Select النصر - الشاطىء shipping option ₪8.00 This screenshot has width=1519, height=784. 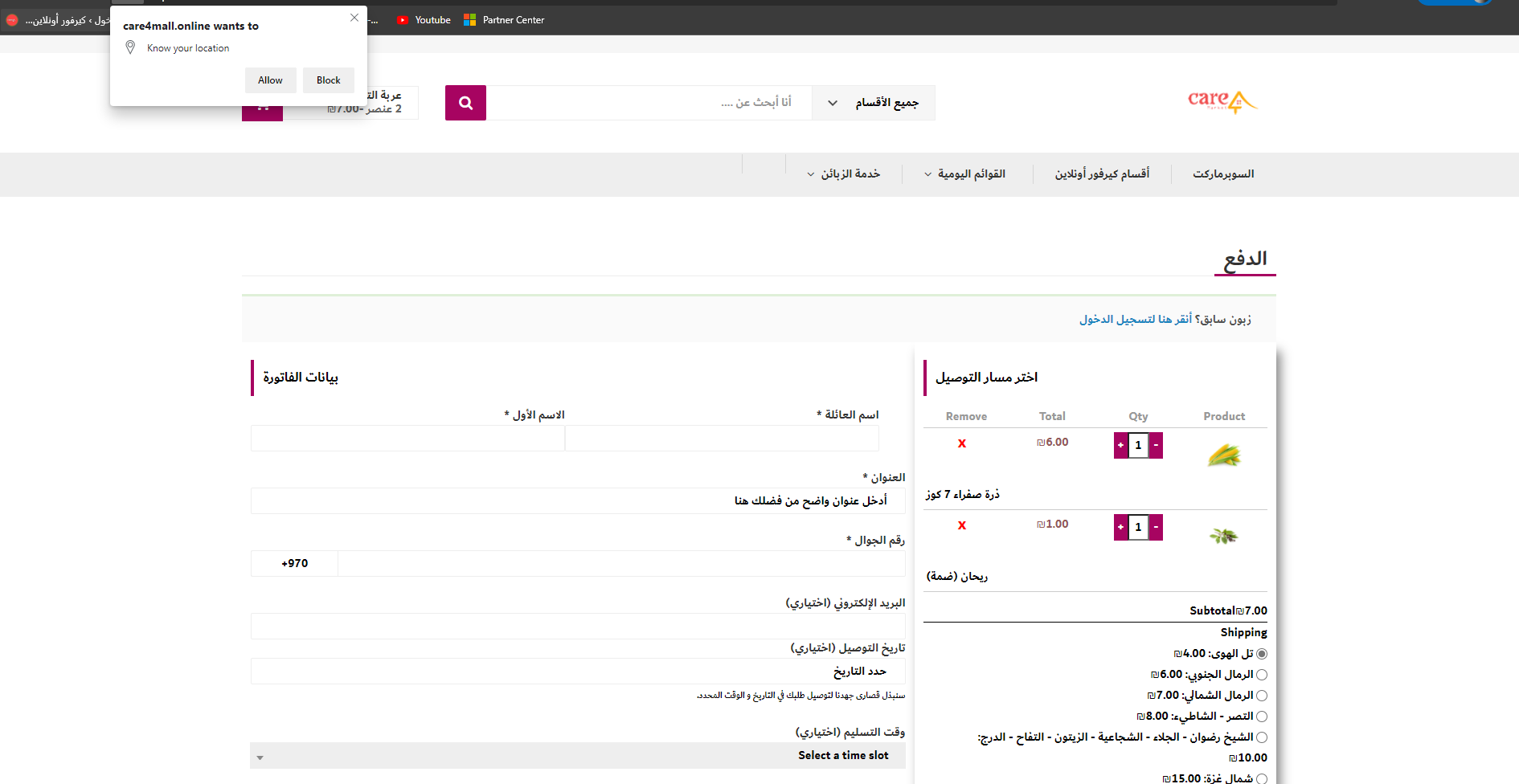(x=1262, y=717)
